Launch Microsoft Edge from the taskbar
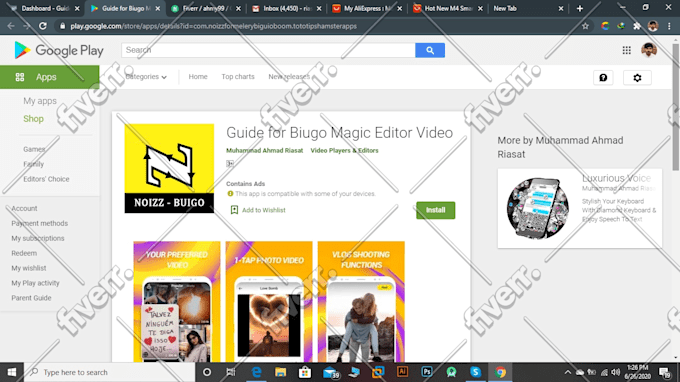The width and height of the screenshot is (680, 382). pos(256,372)
